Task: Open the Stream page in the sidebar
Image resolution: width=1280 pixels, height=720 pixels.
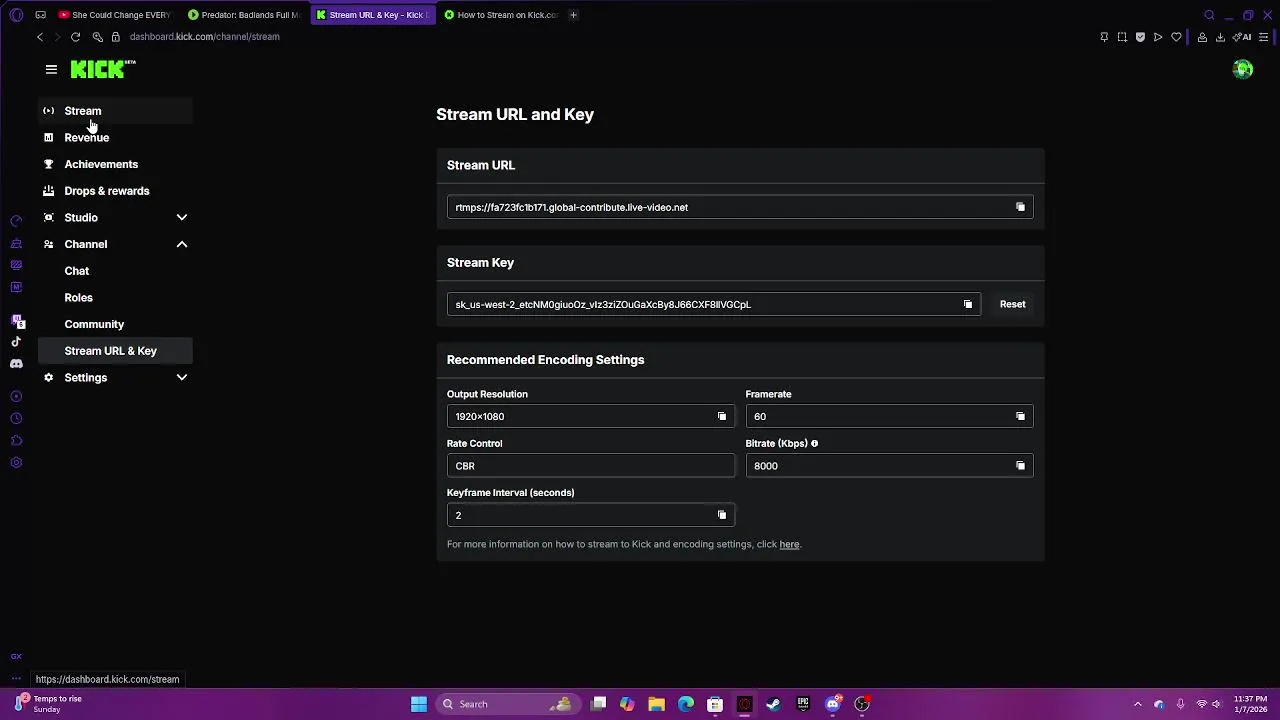Action: point(115,111)
